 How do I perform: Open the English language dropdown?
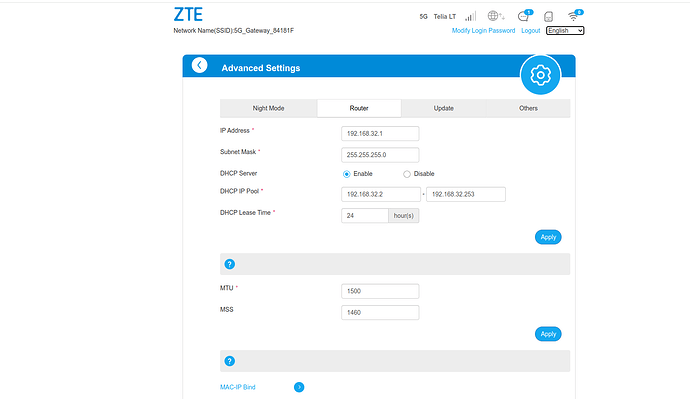click(x=565, y=30)
